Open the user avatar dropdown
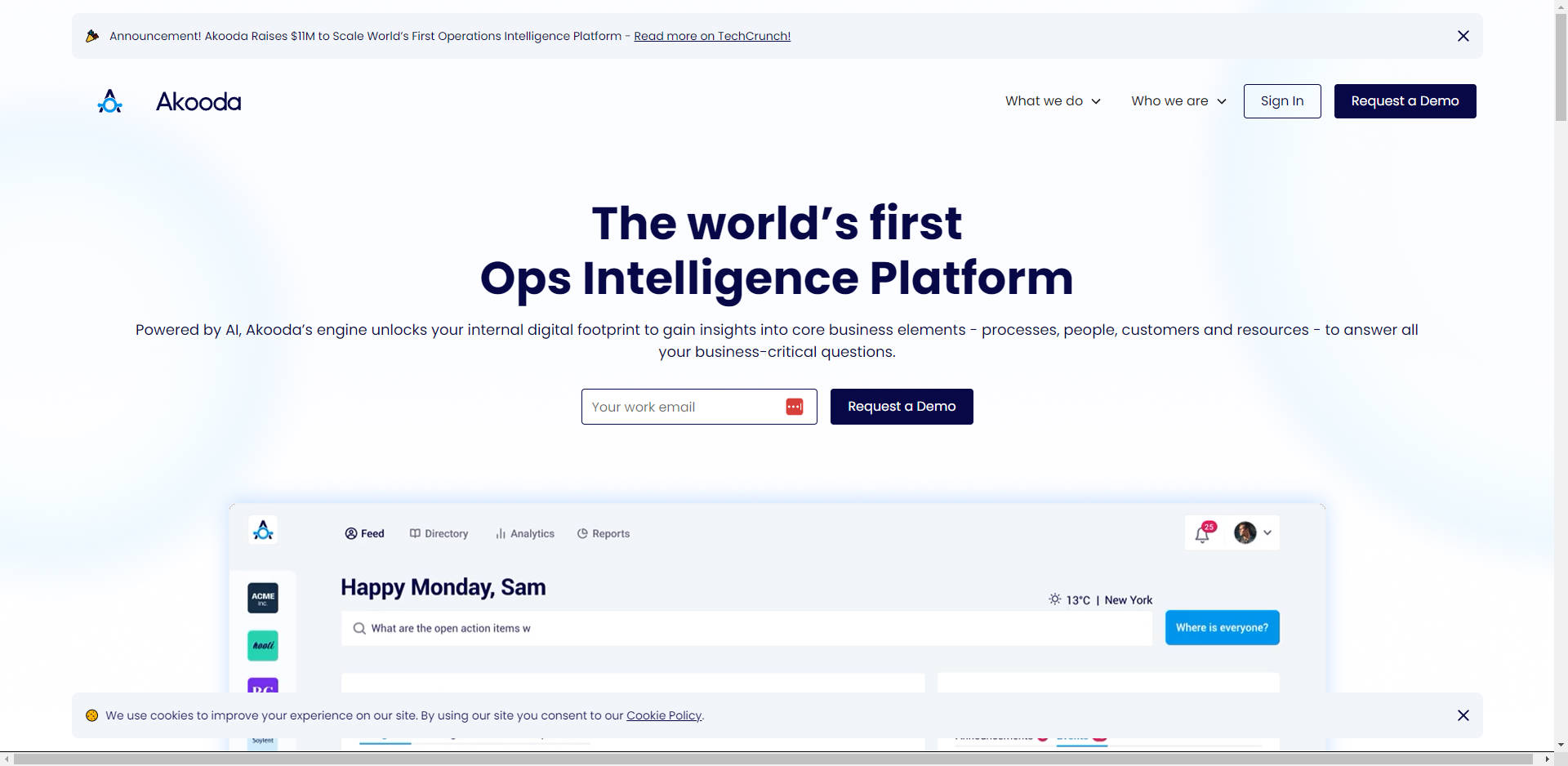This screenshot has height=766, width=1568. point(1253,533)
